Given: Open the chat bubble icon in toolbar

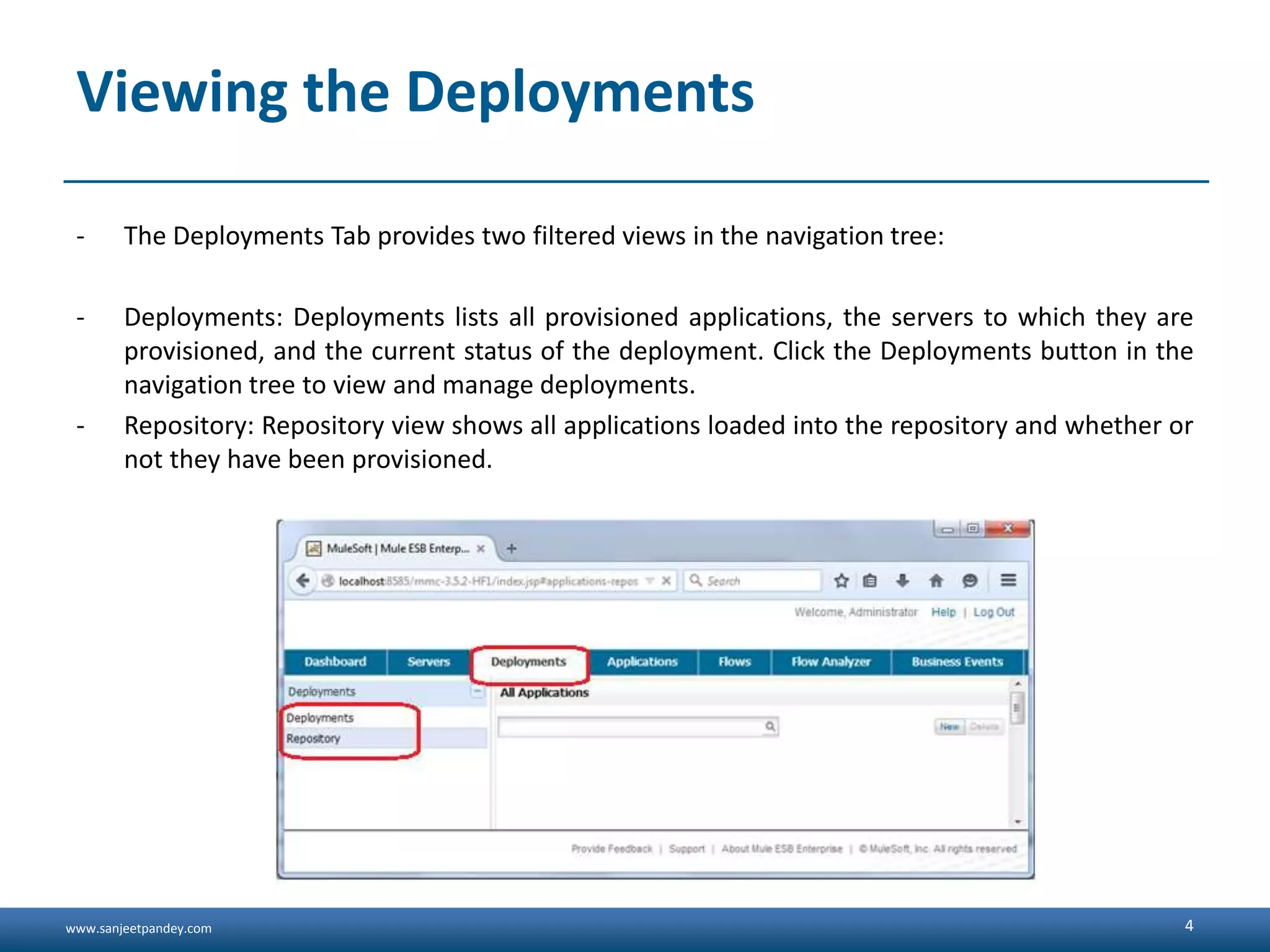Looking at the screenshot, I should tap(969, 581).
